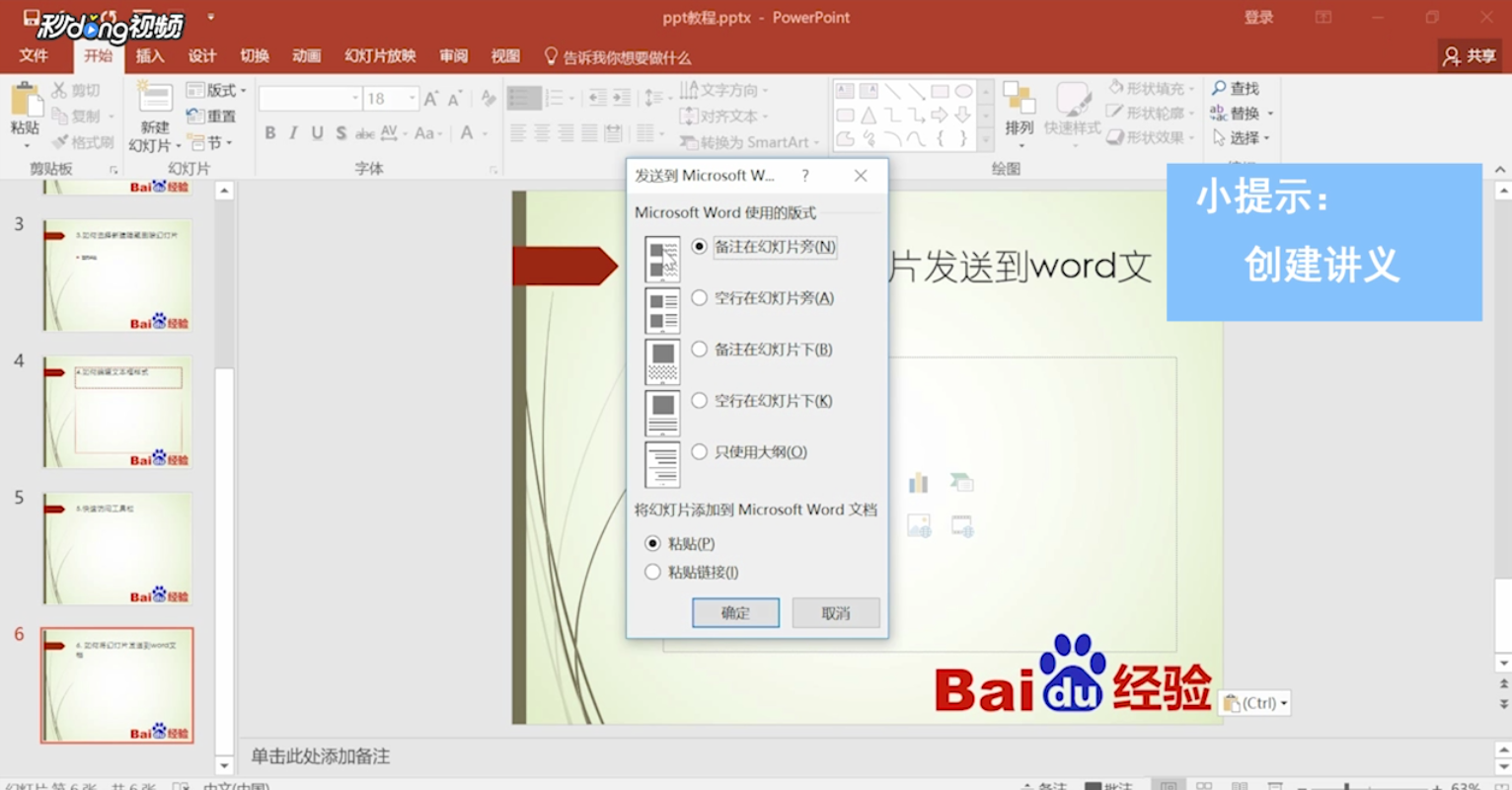
Task: Switch to the Insert (插入) tab
Action: (x=150, y=56)
